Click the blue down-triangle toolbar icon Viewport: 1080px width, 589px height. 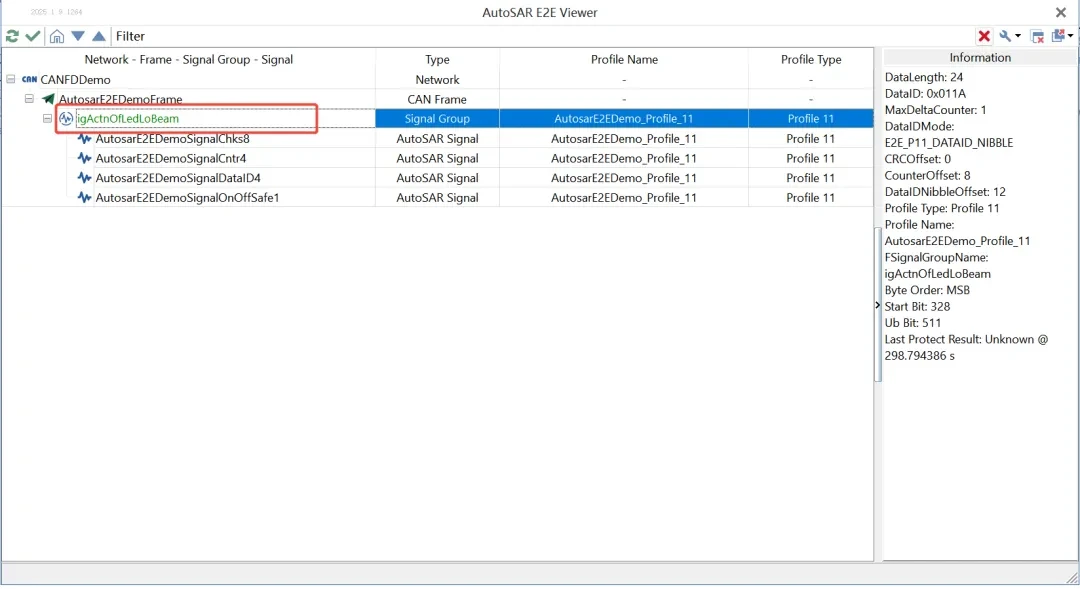click(78, 36)
